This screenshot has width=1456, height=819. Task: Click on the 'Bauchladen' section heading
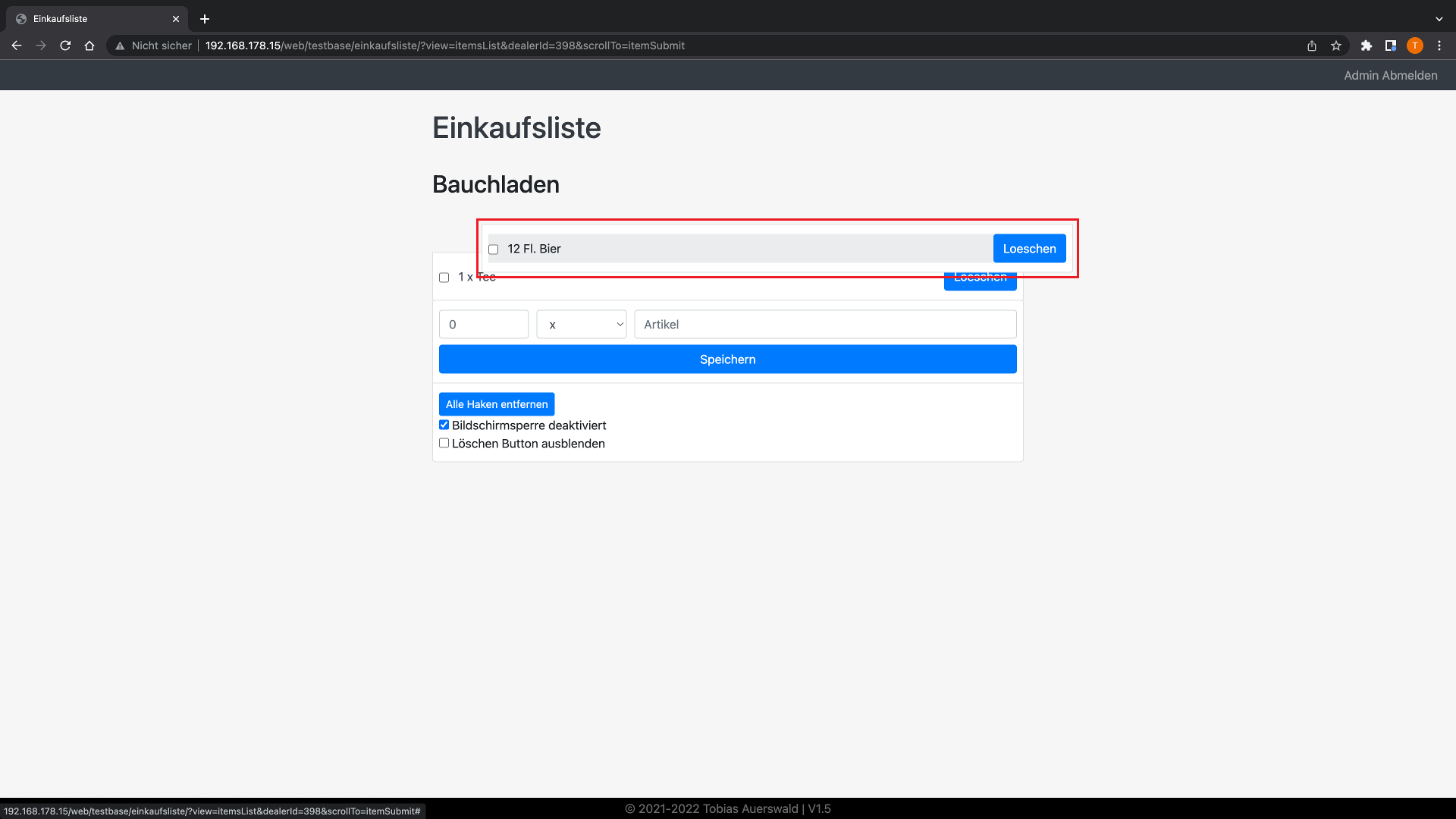point(495,183)
